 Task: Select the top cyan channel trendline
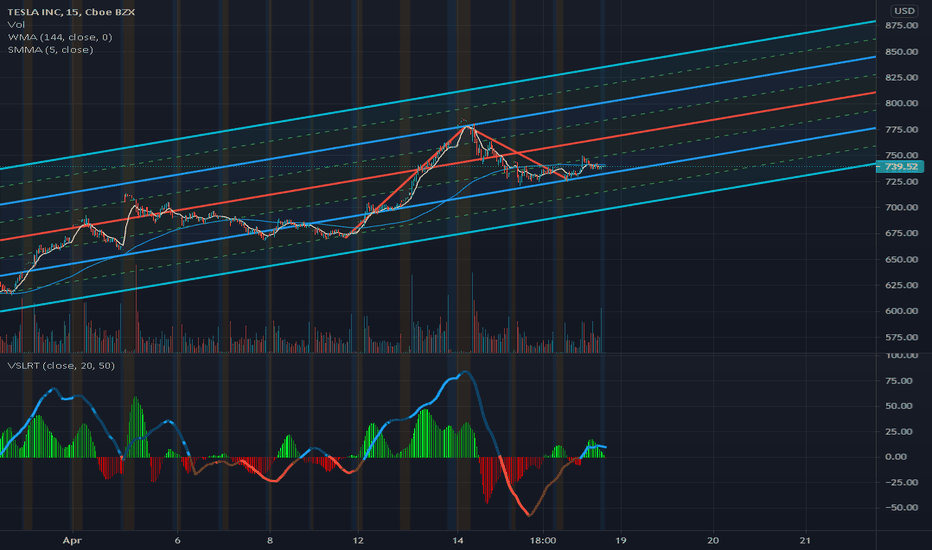[438, 96]
